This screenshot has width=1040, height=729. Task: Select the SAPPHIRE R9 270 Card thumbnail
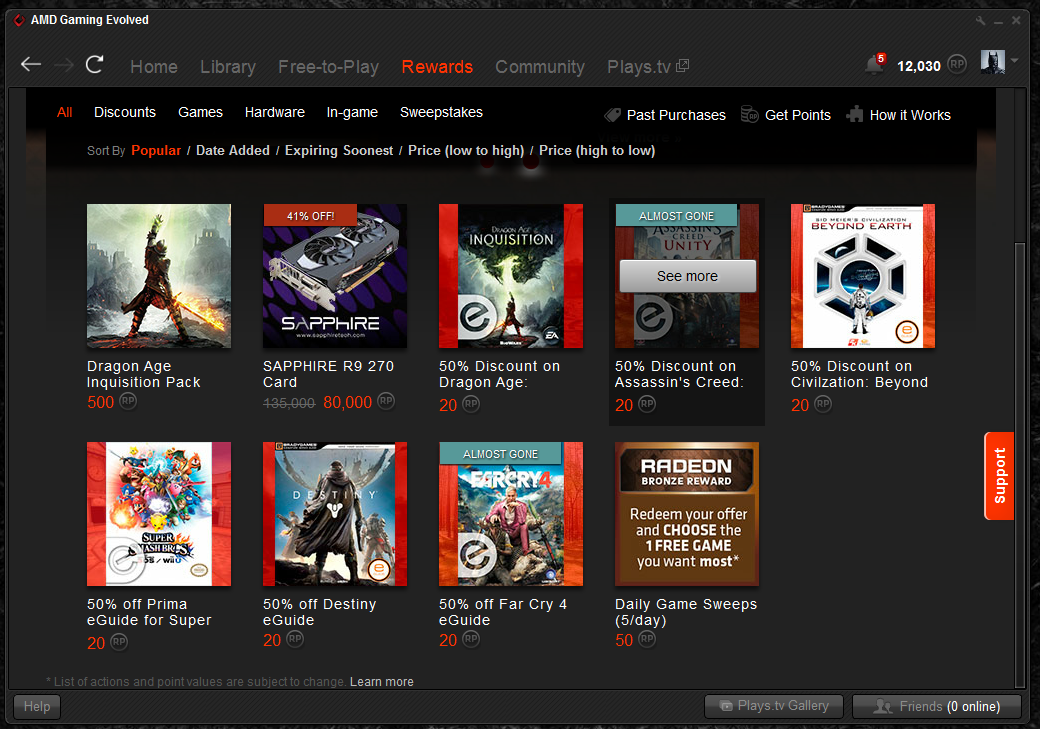coord(335,276)
